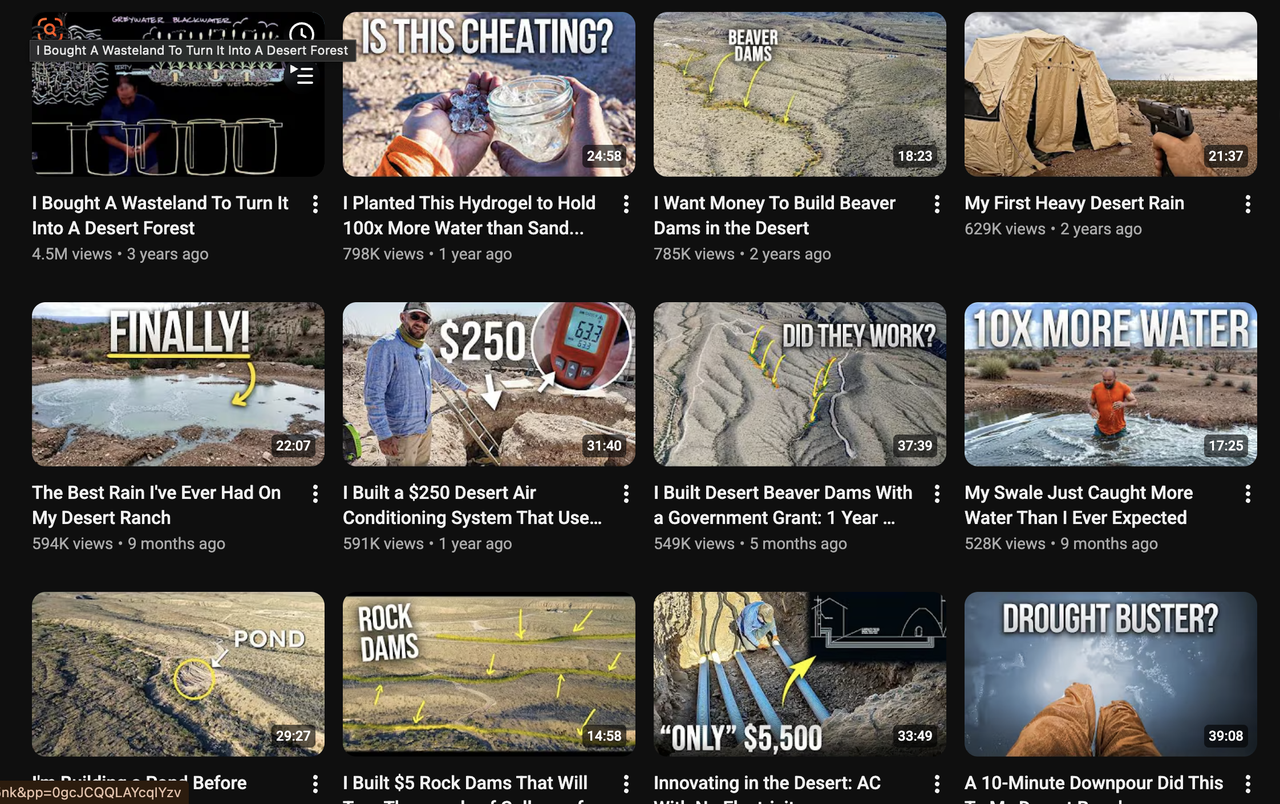Open the "ONLY" $5,500 pipes thumbnail

800,674
